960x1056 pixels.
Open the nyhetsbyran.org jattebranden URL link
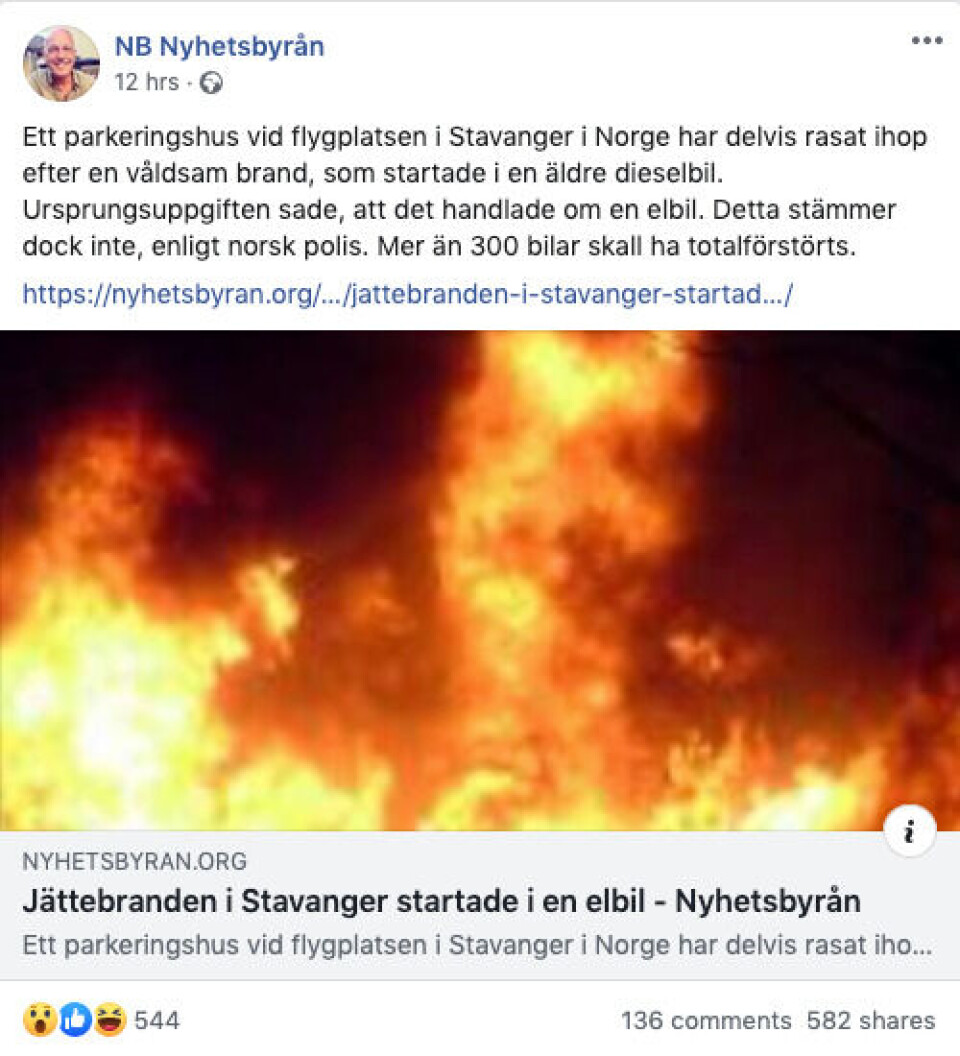click(x=408, y=294)
